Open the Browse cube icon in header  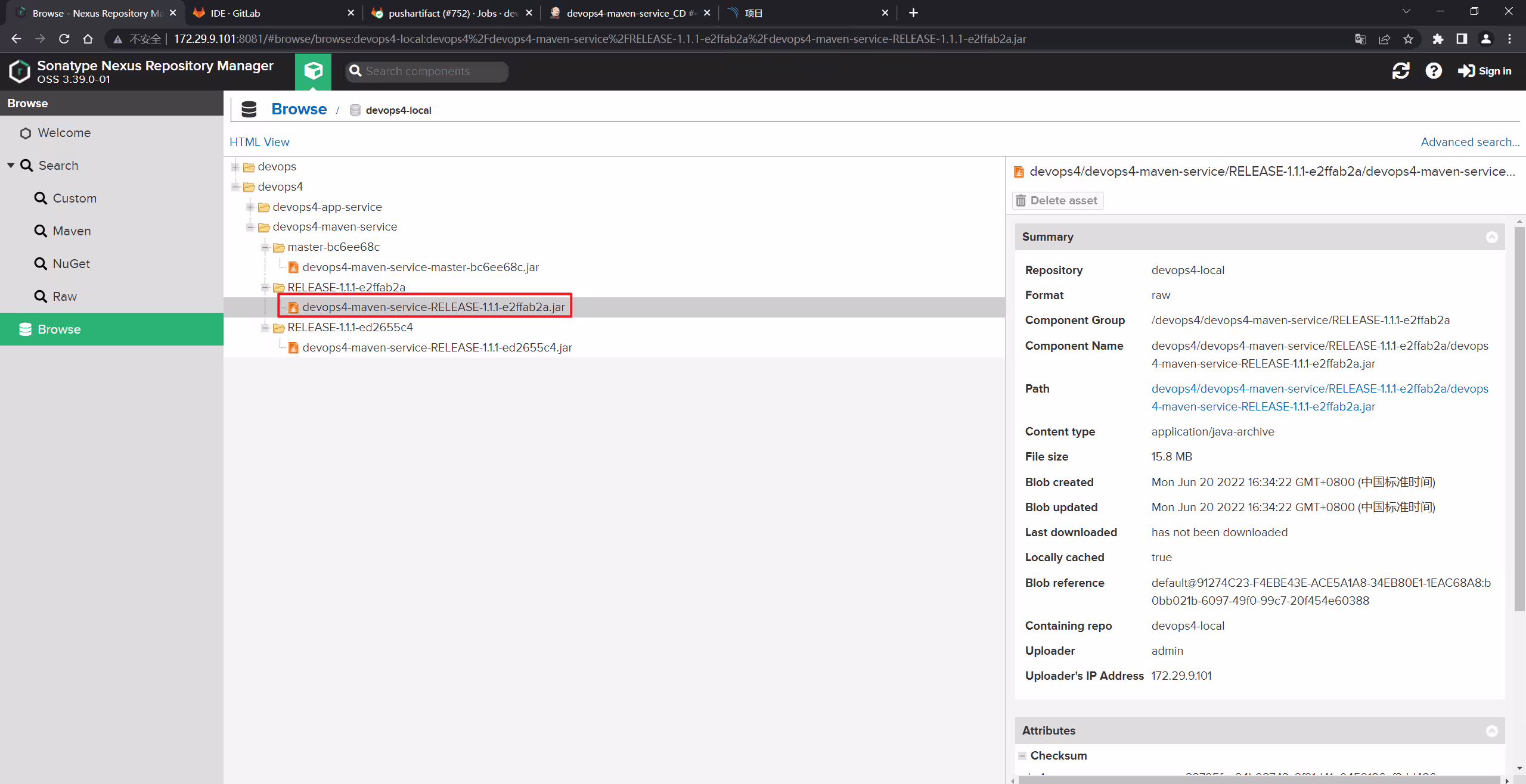point(313,71)
